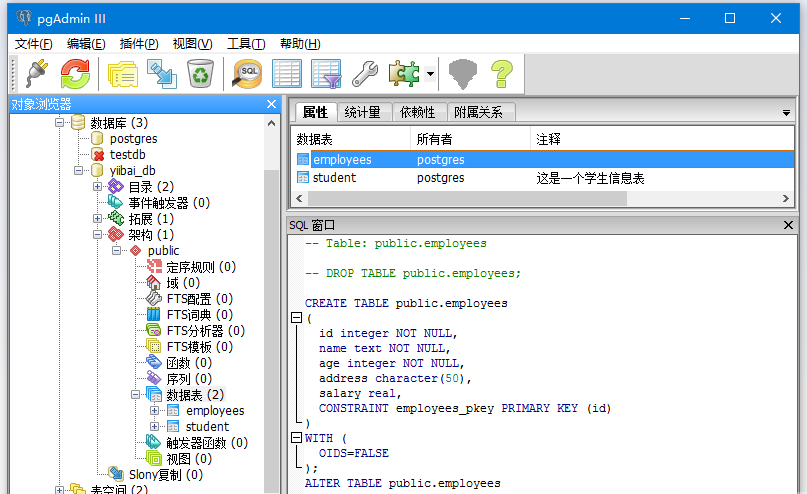The width and height of the screenshot is (807, 494).
Task: Click the plug connection icon in toolbar
Action: (37, 74)
